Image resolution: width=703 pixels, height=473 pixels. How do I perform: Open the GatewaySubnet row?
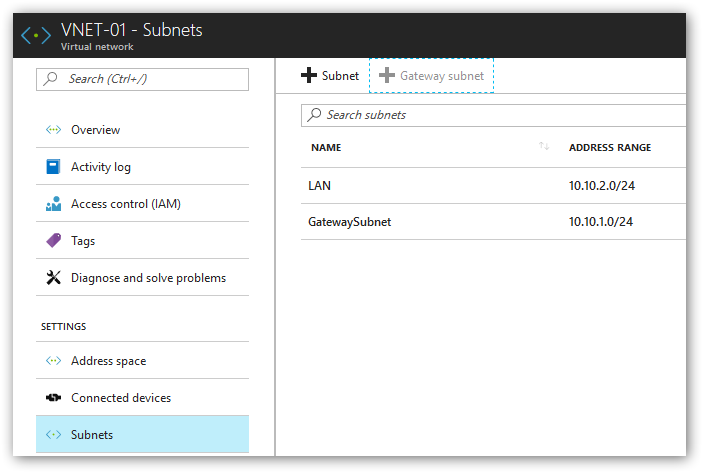[x=493, y=221]
